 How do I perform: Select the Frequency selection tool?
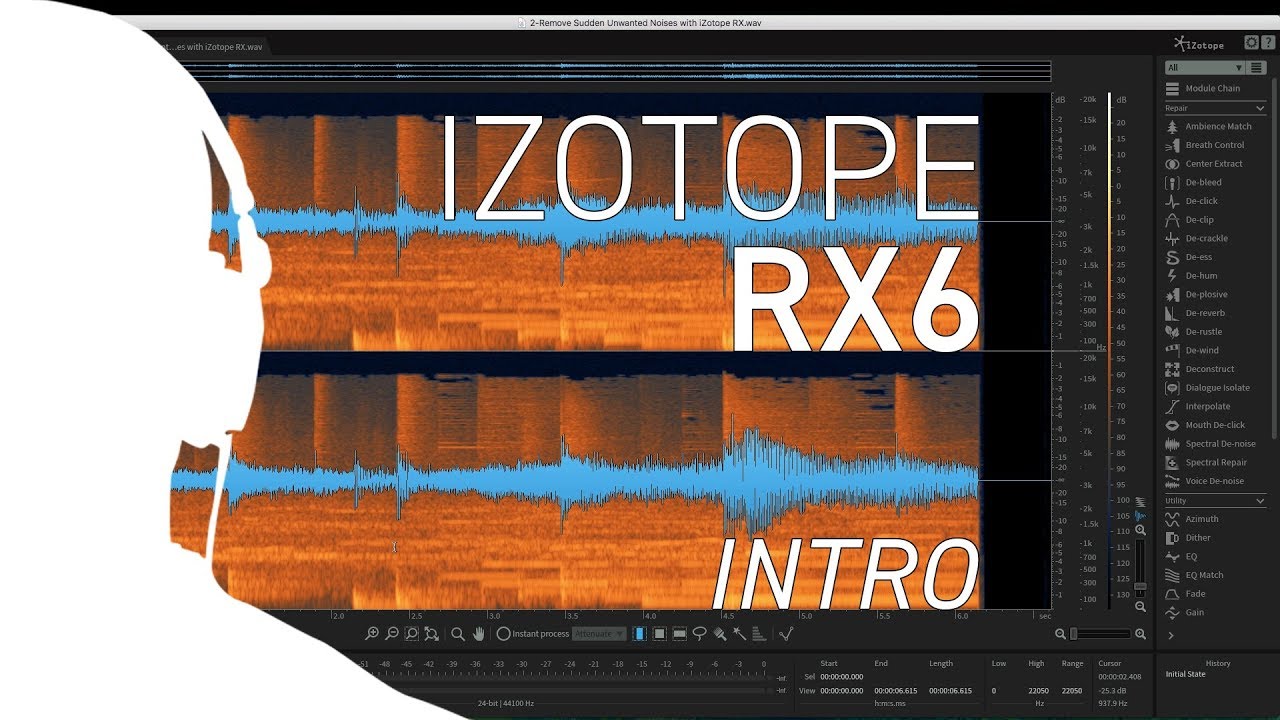click(680, 634)
